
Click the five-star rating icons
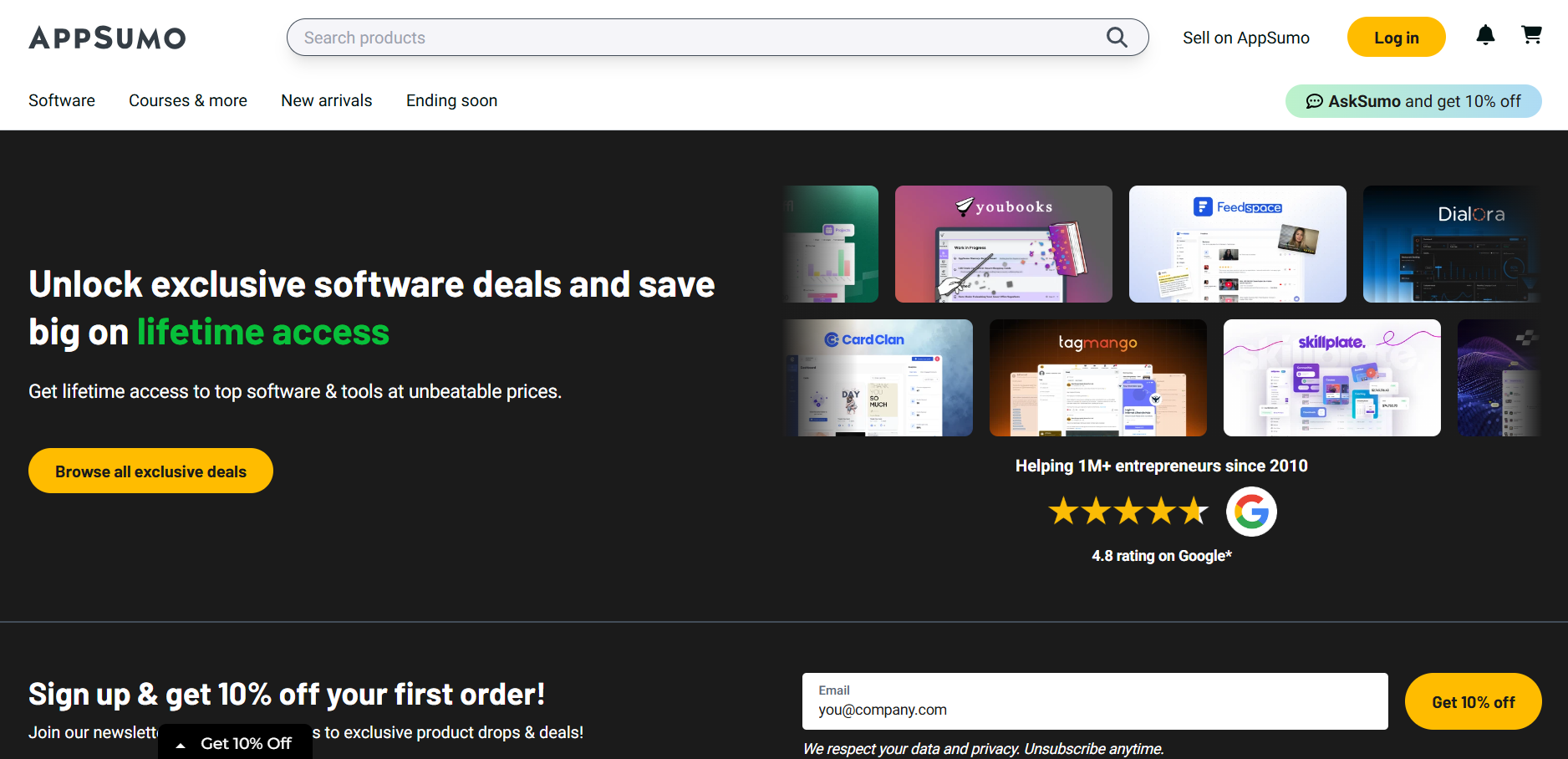[x=1128, y=511]
